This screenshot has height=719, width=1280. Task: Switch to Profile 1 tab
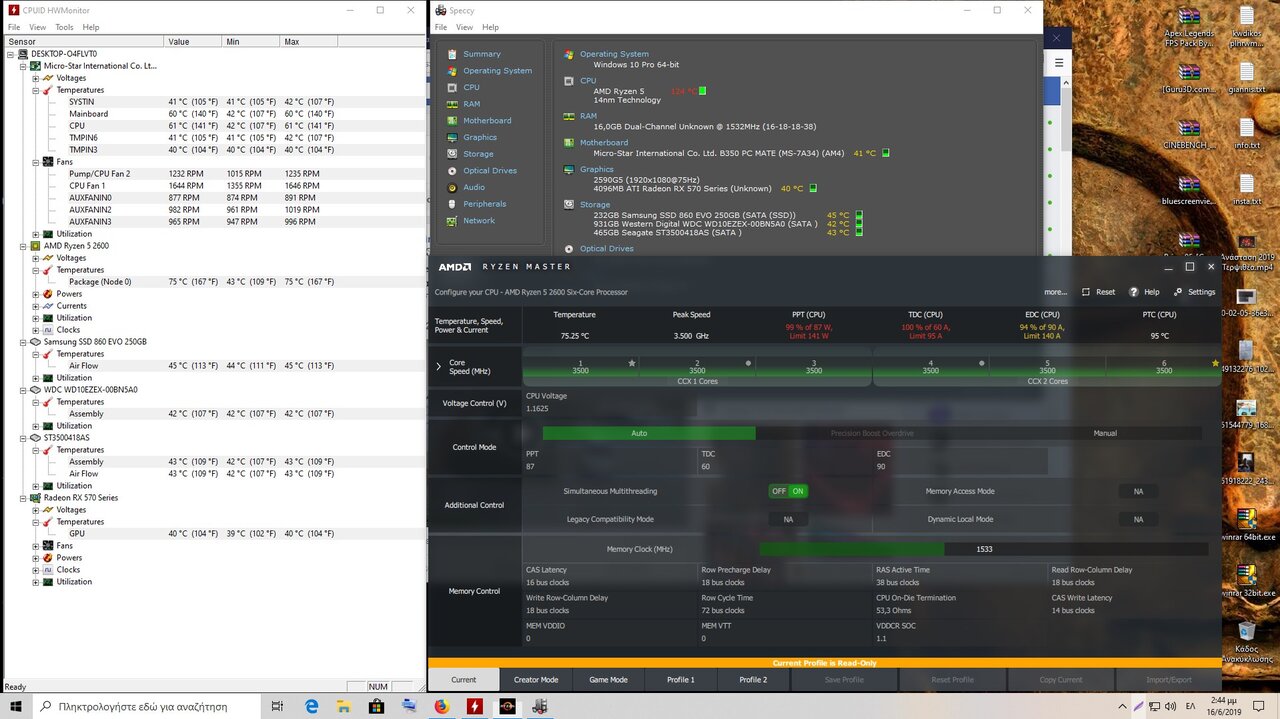[681, 680]
